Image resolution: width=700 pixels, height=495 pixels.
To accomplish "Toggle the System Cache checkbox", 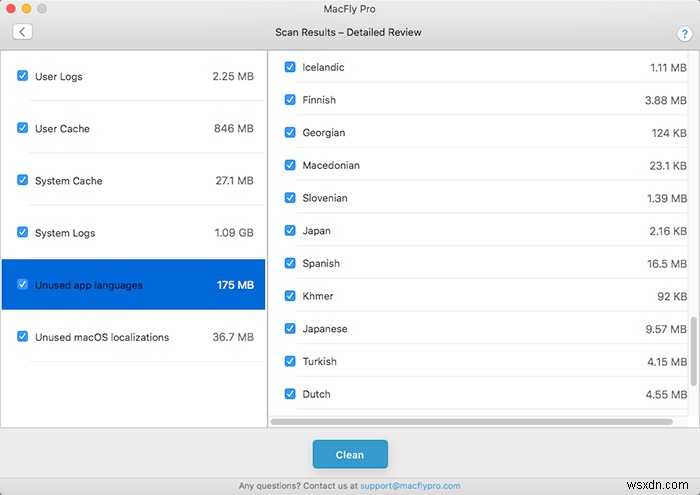I will (x=23, y=180).
